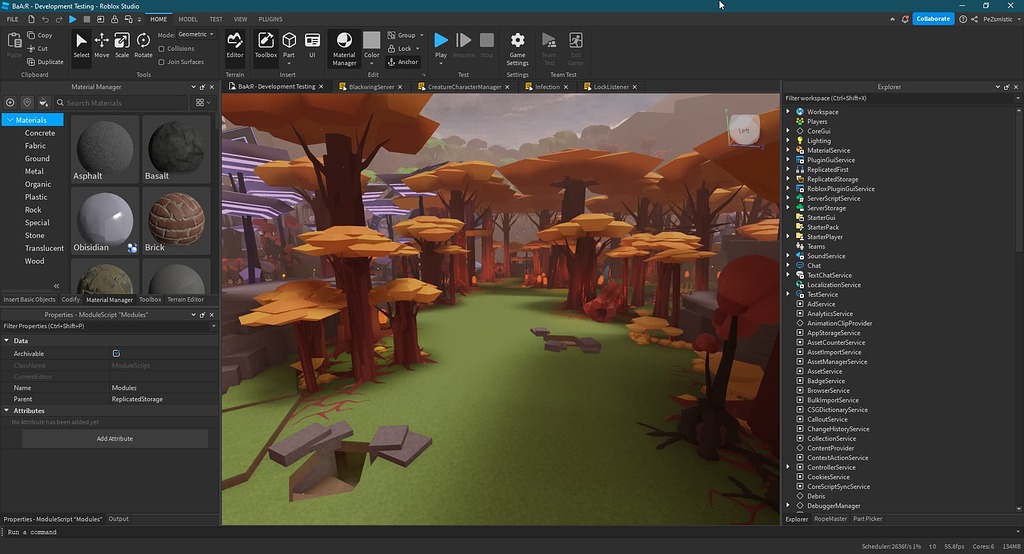Click the Group button
Image resolution: width=1024 pixels, height=554 pixels.
click(x=405, y=35)
